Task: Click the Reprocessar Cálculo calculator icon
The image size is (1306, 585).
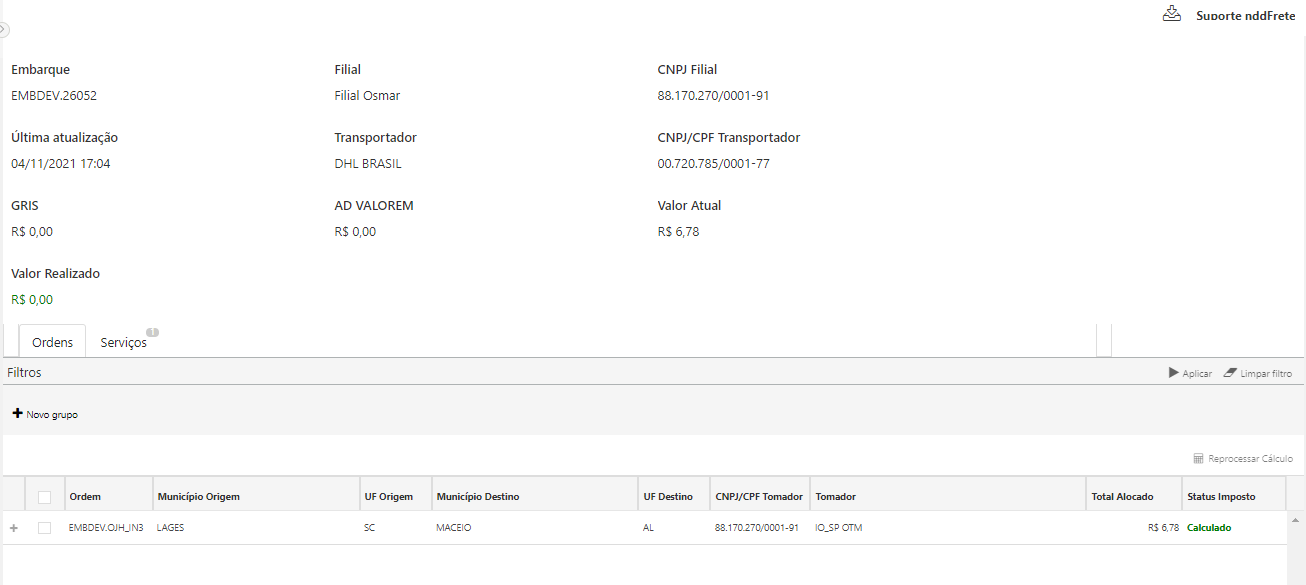Action: pyautogui.click(x=1198, y=458)
